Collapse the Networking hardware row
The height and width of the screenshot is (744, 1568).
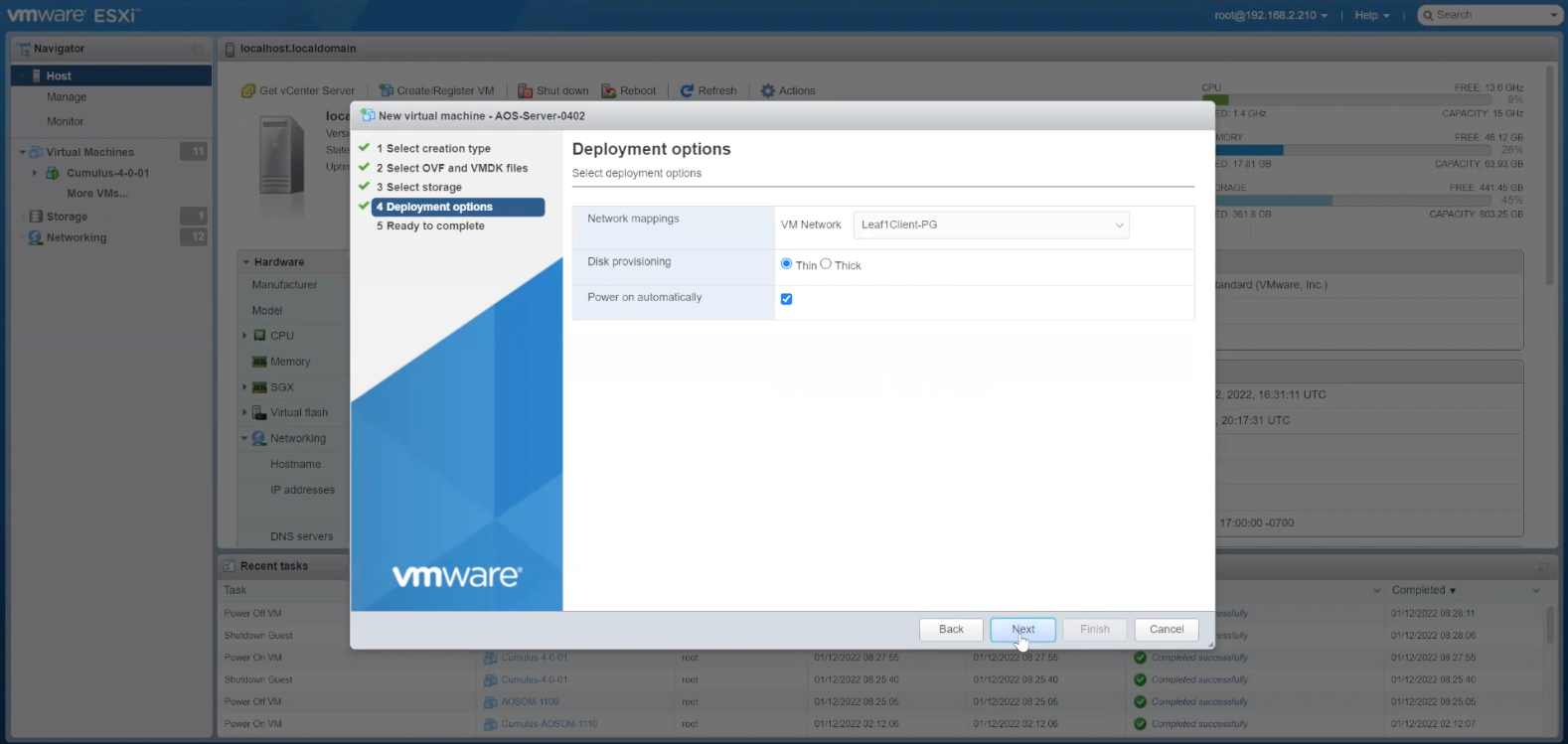point(244,438)
